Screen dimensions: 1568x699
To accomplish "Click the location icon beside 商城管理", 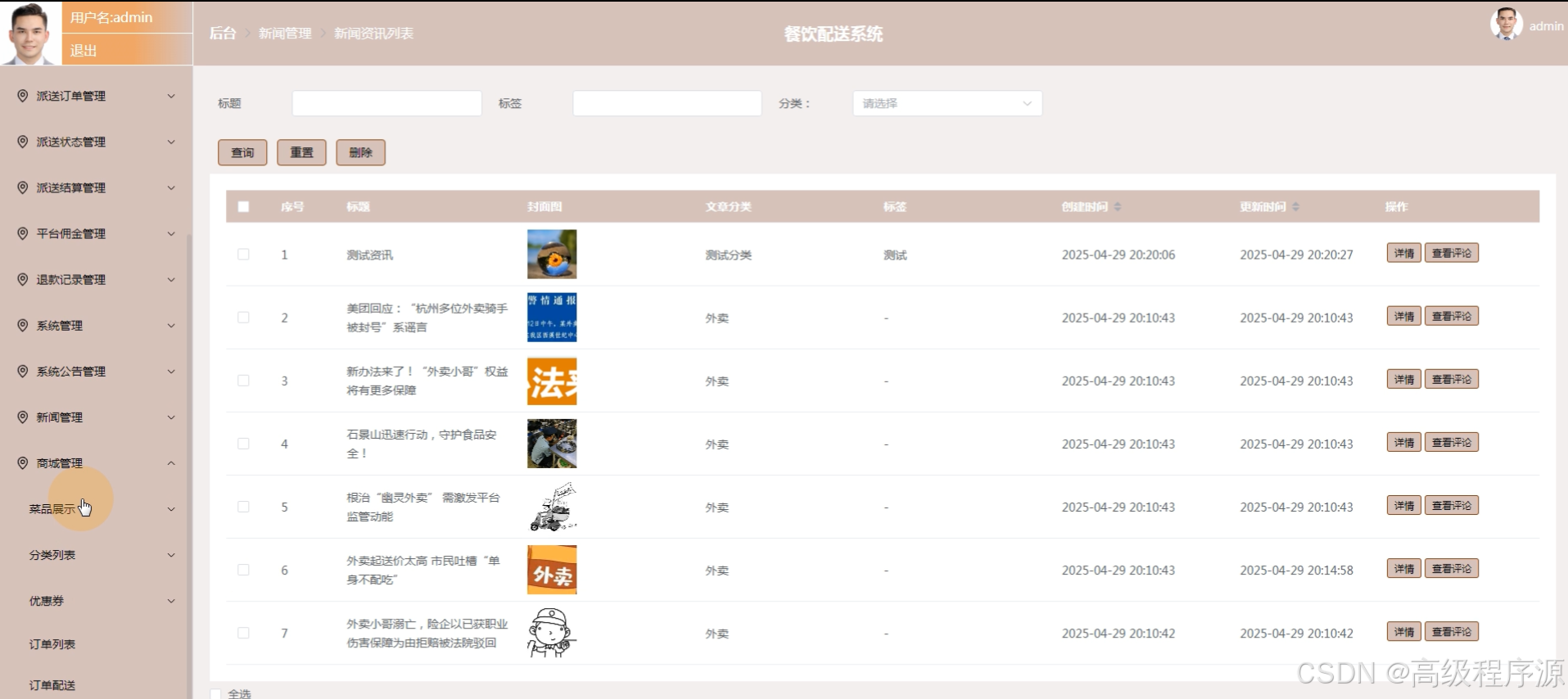I will pyautogui.click(x=23, y=462).
